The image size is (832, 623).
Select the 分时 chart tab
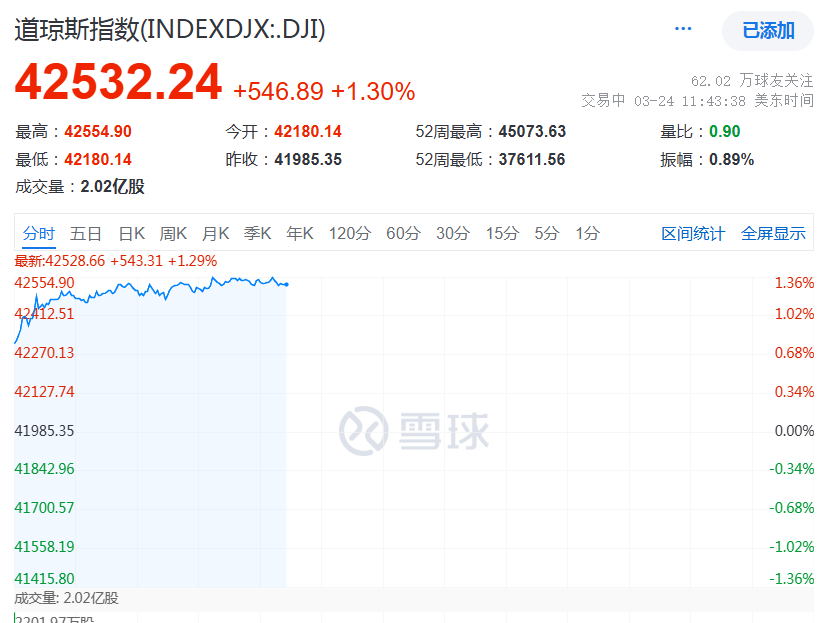click(39, 233)
